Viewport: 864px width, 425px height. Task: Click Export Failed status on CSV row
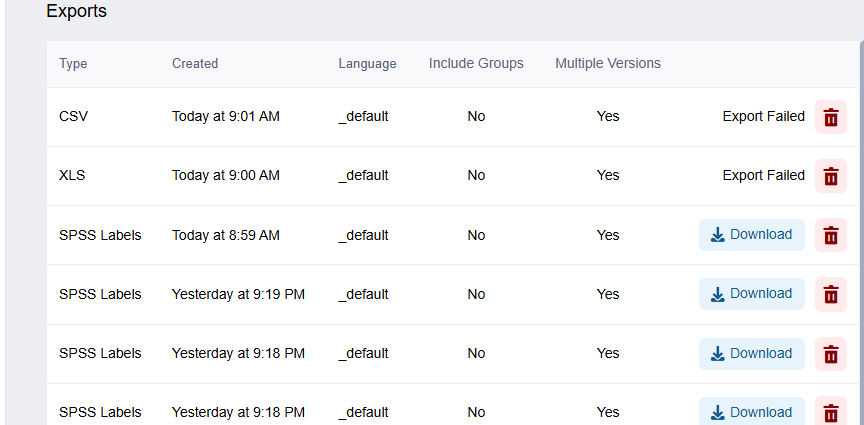tap(764, 116)
